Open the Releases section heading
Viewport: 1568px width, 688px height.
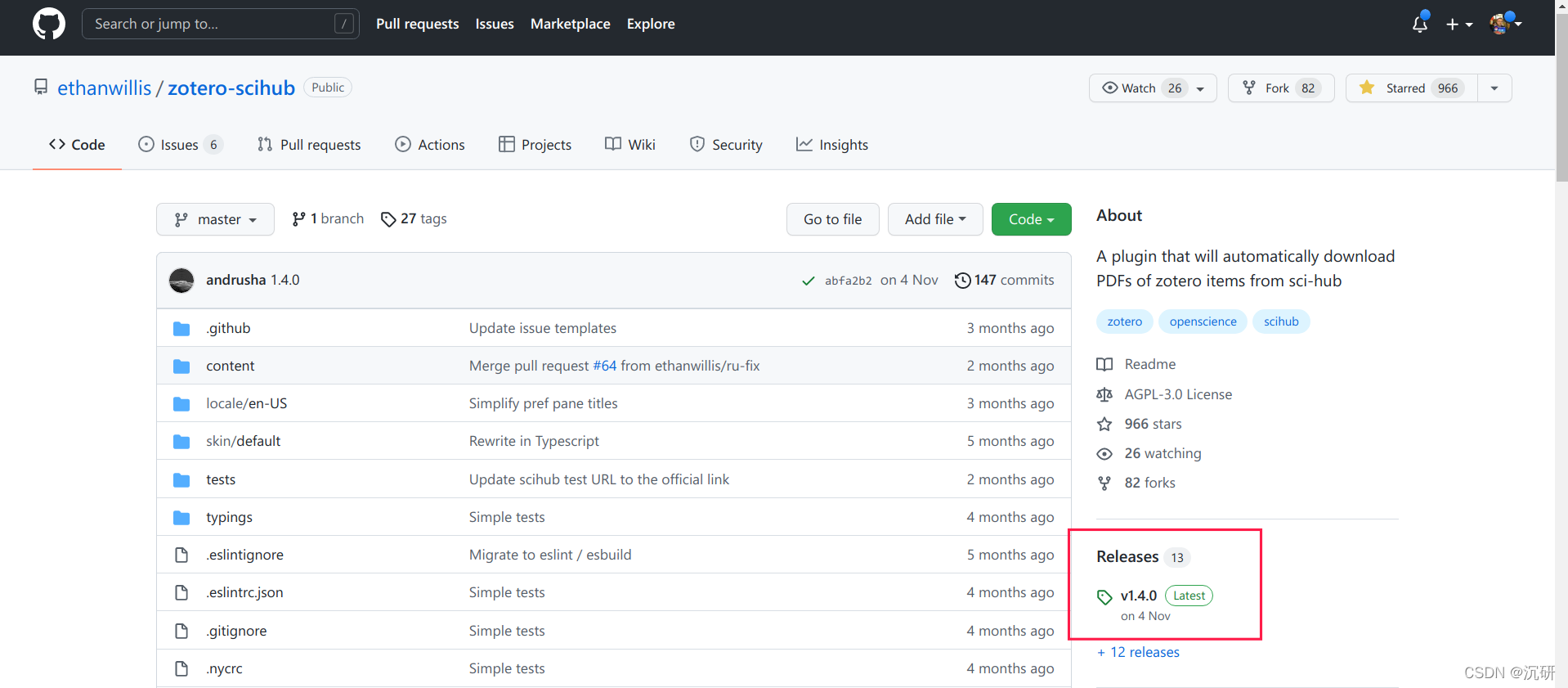pos(1127,556)
